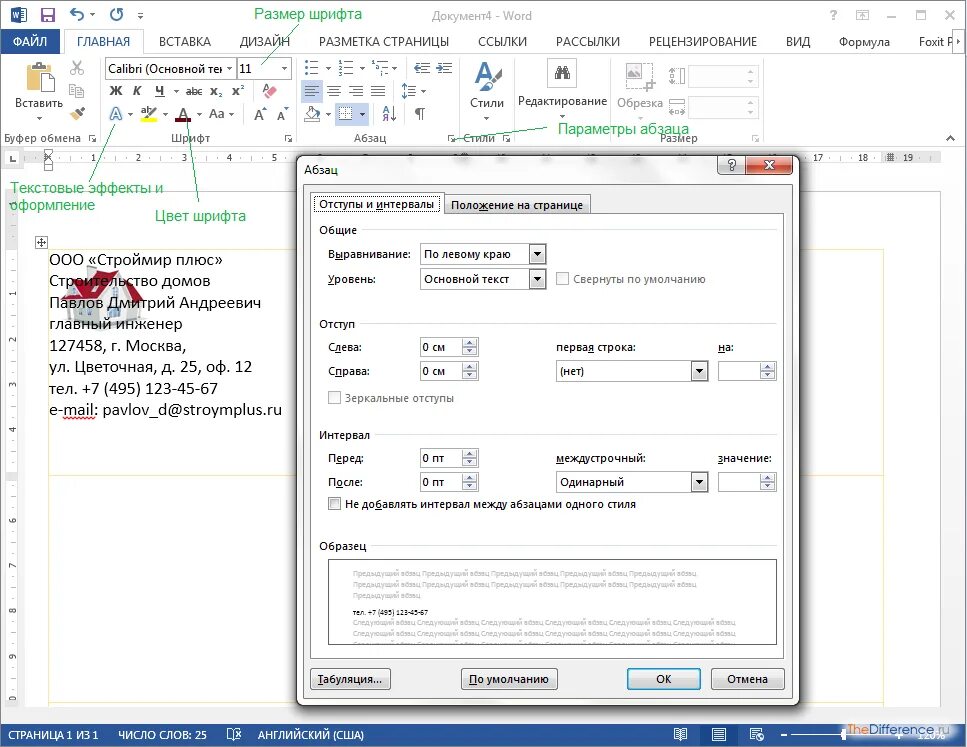Apply superscript x² formatting
The image size is (967, 747).
click(237, 91)
